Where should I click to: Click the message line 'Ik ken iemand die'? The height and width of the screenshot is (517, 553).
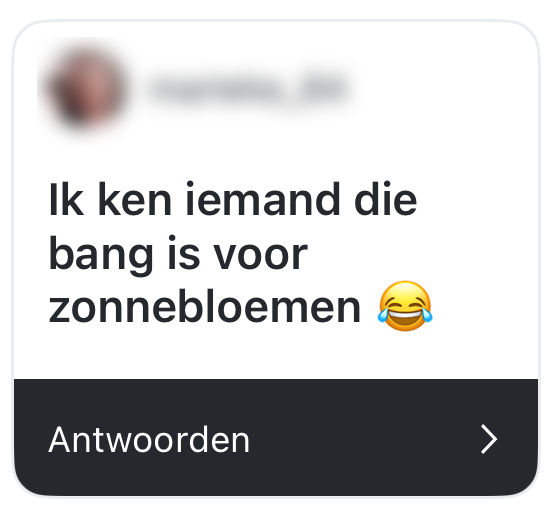pyautogui.click(x=233, y=199)
